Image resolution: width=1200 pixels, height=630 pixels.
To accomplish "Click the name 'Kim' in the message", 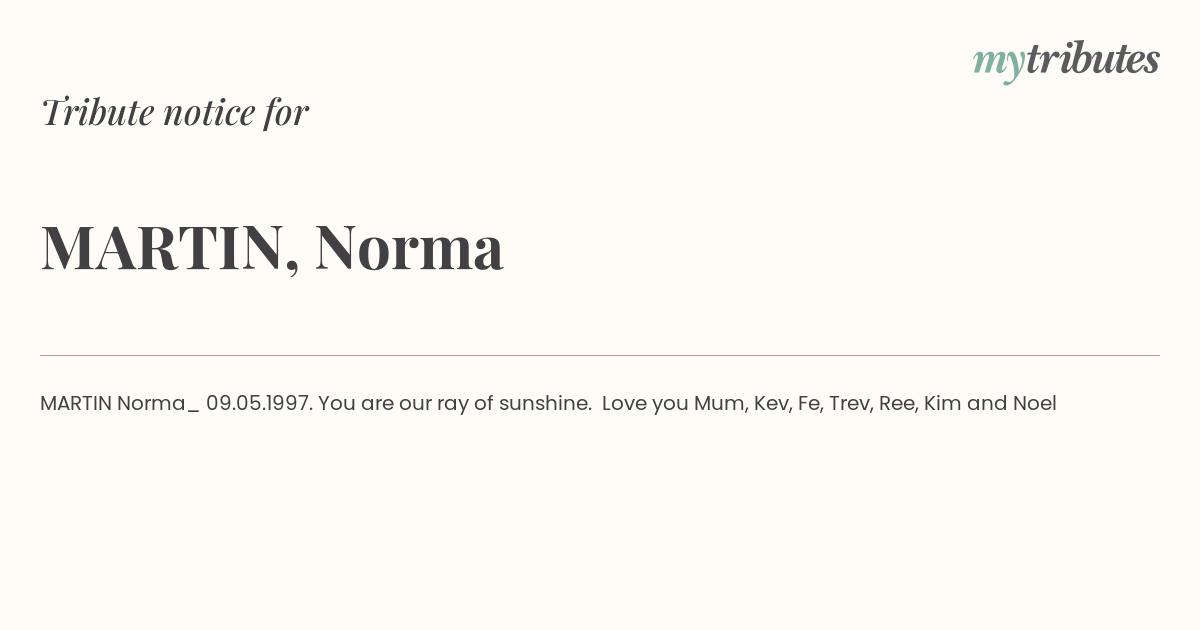I will 941,403.
